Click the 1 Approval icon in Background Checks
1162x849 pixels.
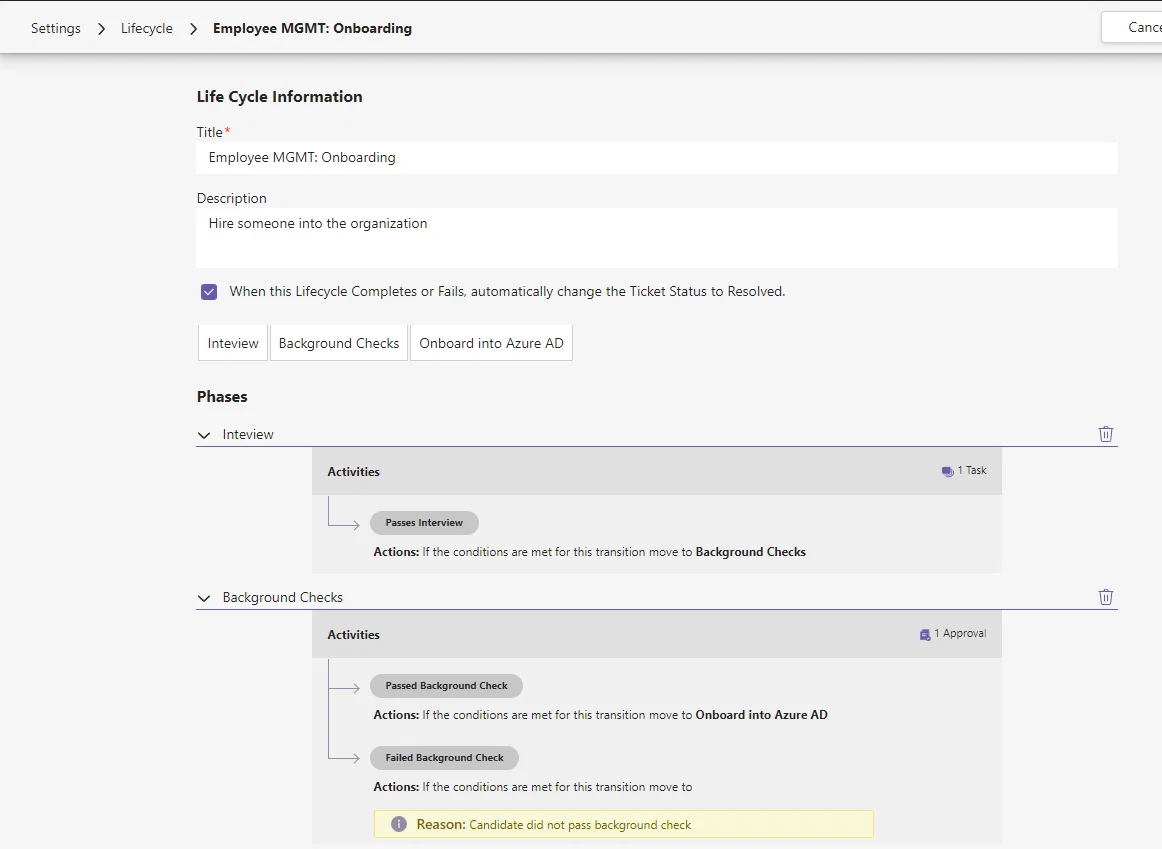[x=925, y=634]
